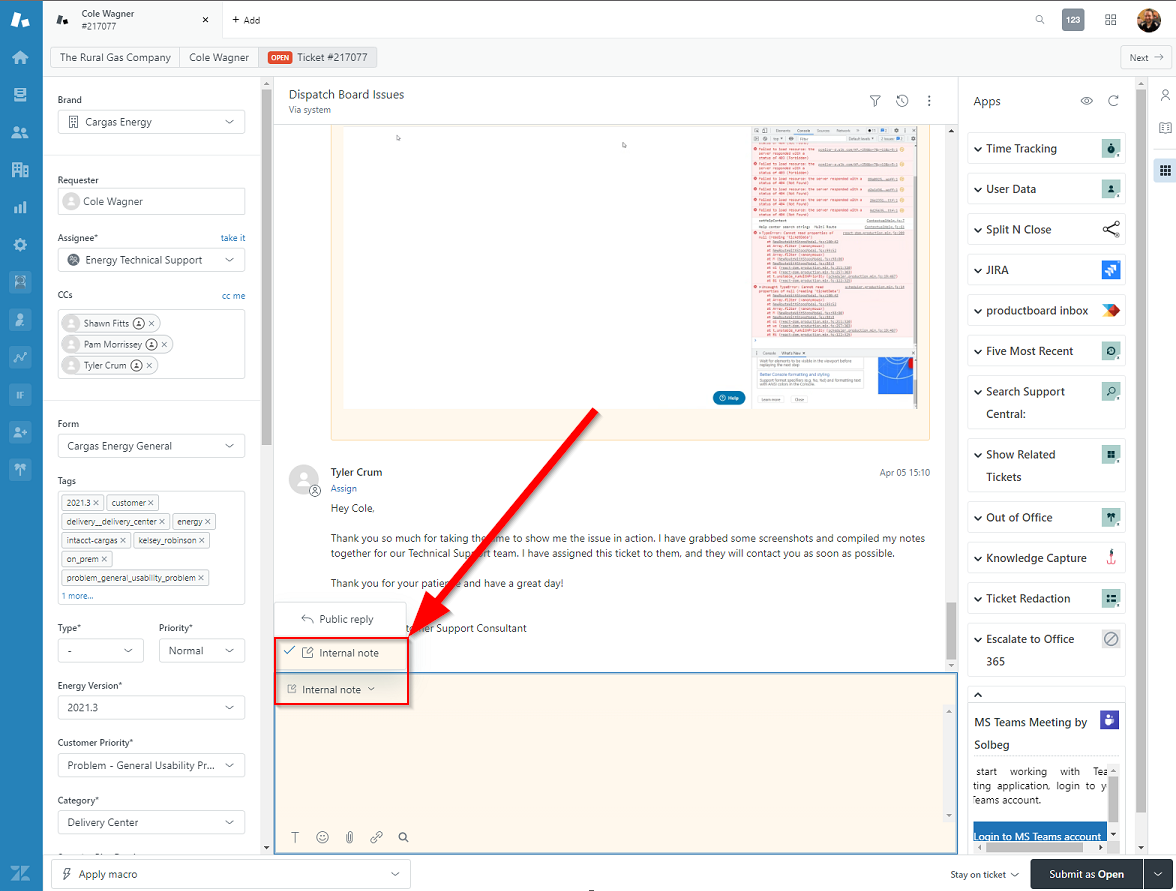Select the checked Internal note option
Screen dimensions: 1176x891
tap(340, 652)
